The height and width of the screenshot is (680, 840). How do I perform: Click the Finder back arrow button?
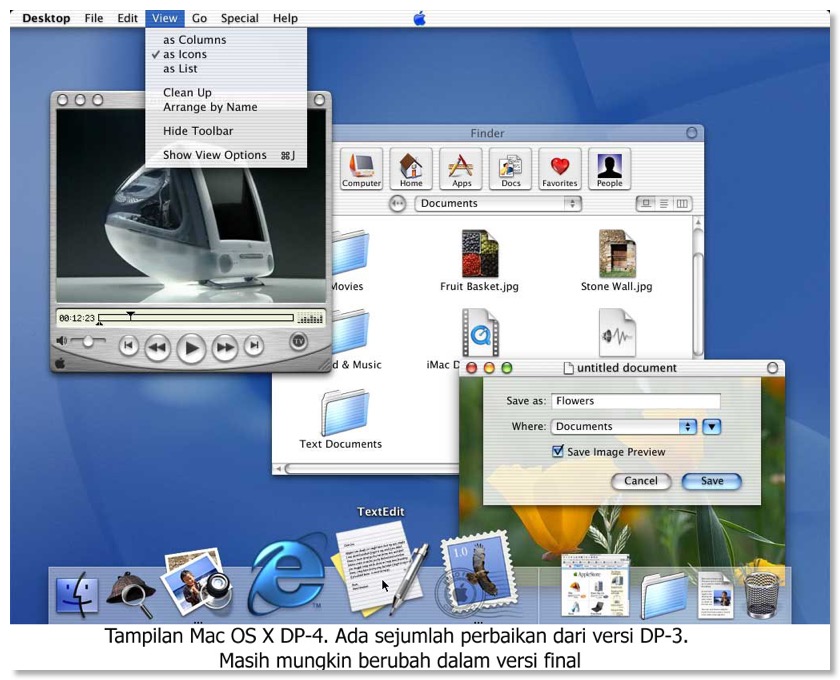[x=398, y=204]
